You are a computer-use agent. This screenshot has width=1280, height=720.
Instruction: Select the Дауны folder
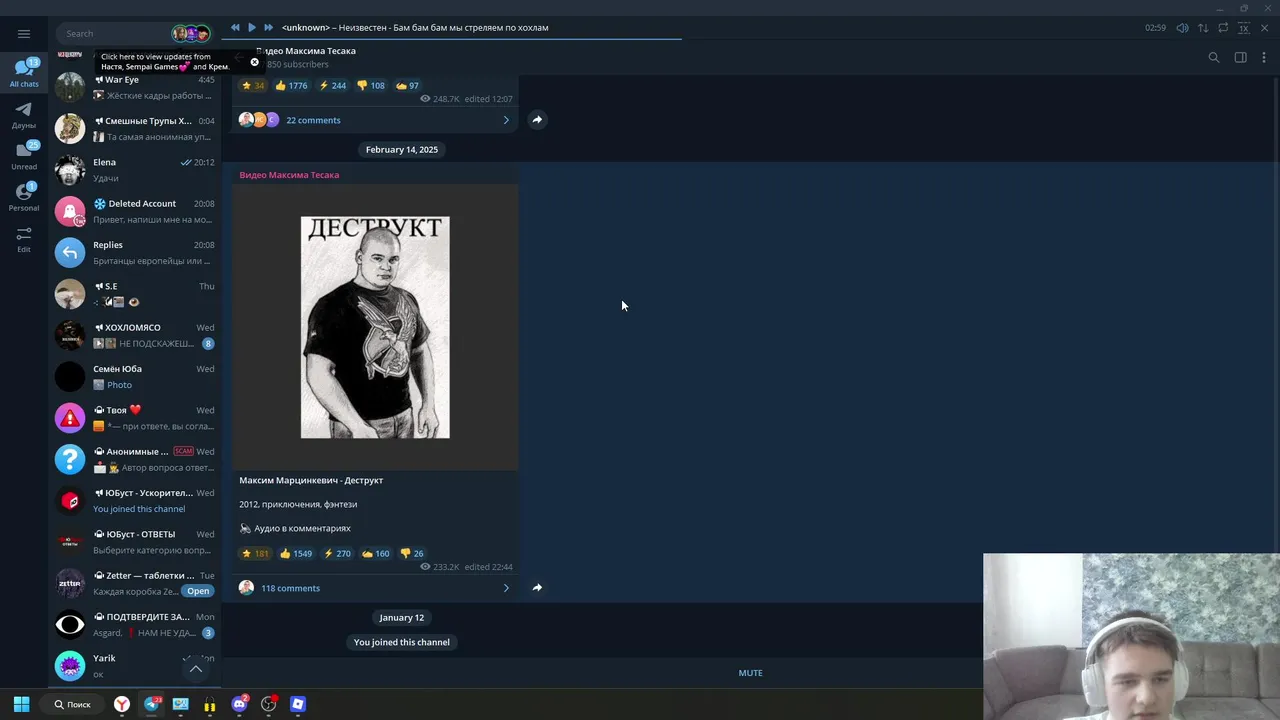pyautogui.click(x=24, y=115)
